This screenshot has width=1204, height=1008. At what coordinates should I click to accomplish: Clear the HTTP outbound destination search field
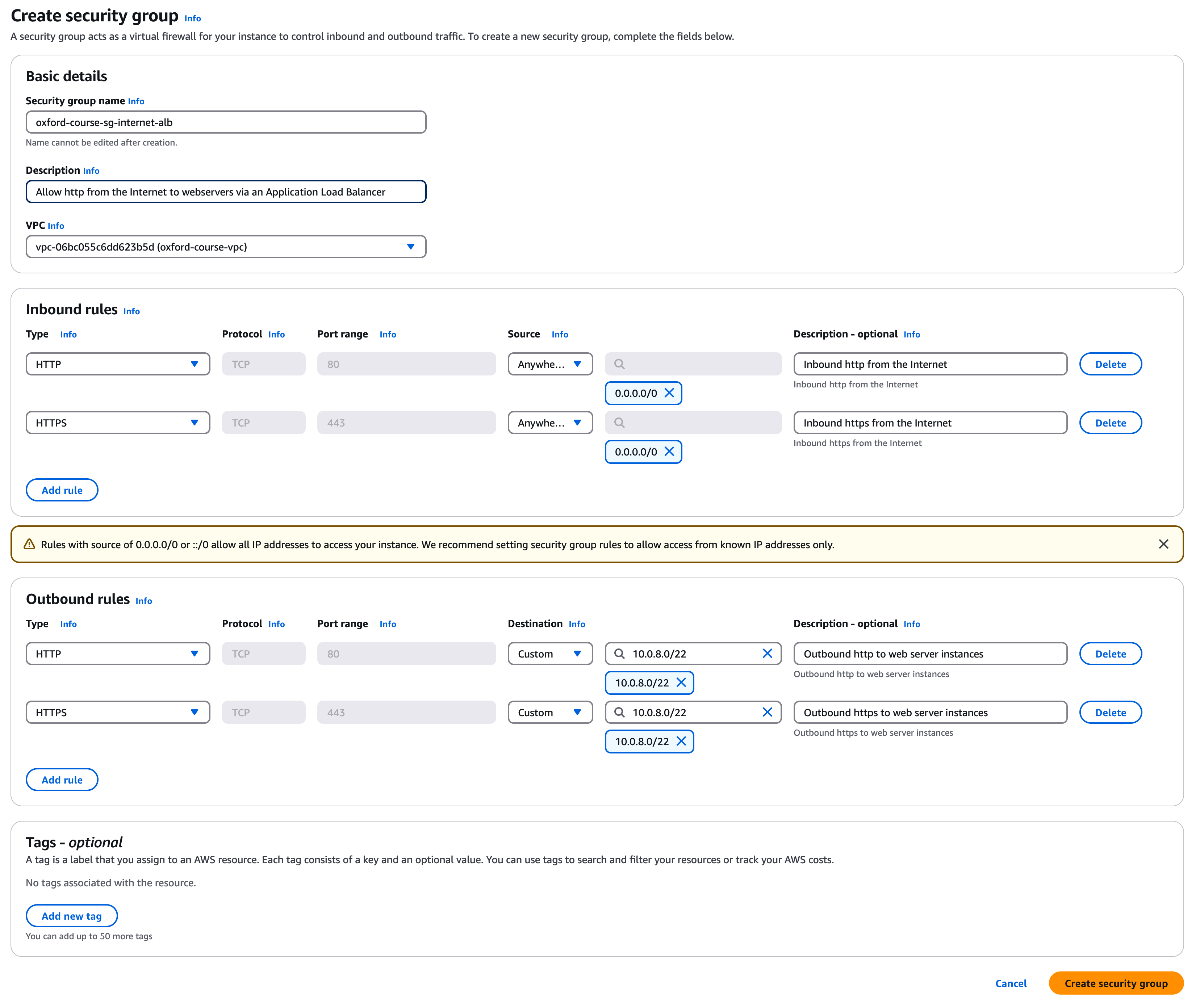(767, 654)
